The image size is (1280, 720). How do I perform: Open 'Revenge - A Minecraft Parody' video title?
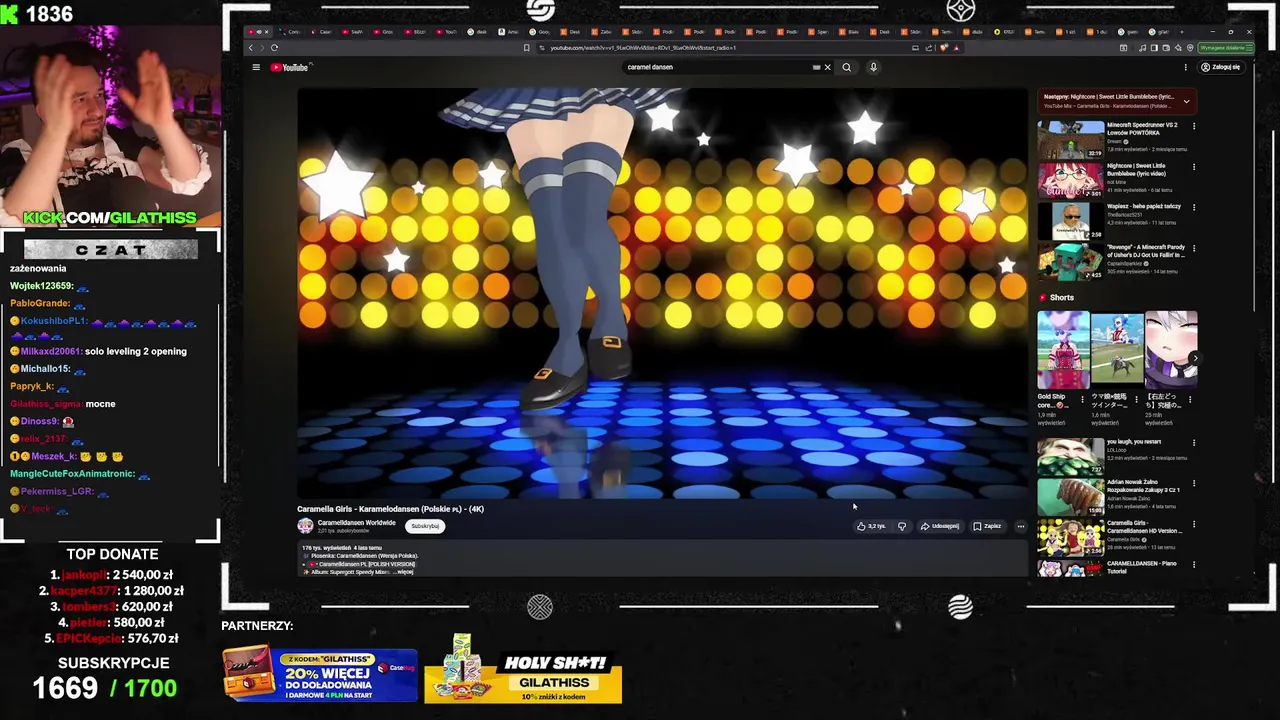tap(1146, 251)
